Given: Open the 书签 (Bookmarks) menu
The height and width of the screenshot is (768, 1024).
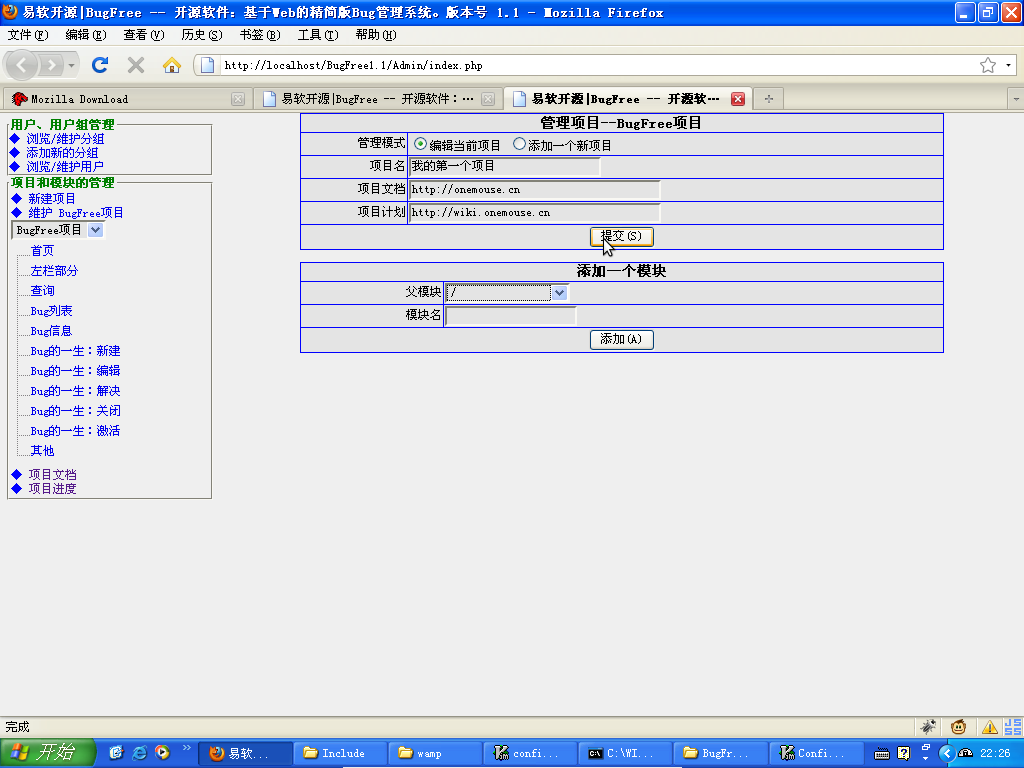Looking at the screenshot, I should coord(260,35).
